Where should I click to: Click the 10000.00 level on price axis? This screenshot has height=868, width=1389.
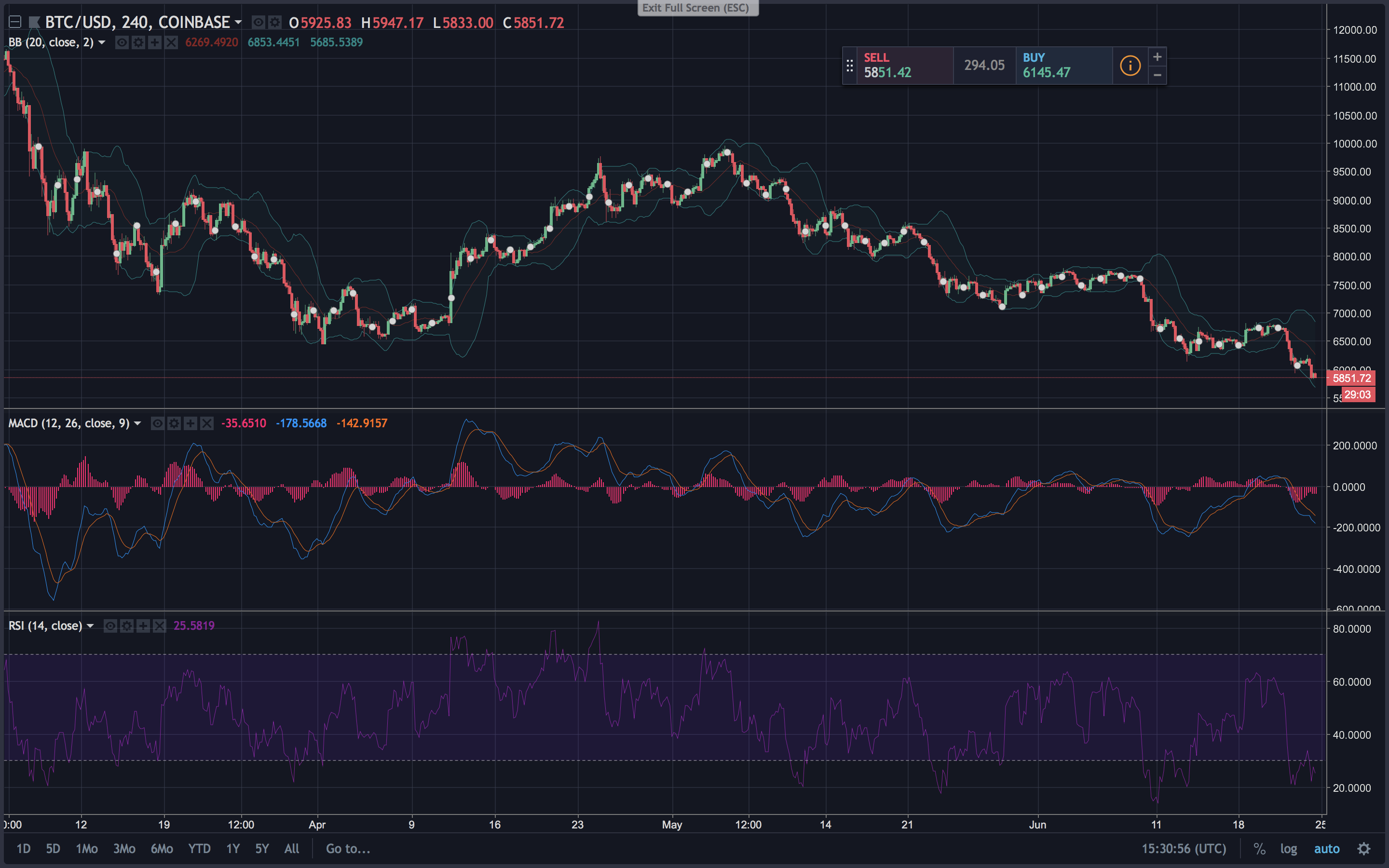[1355, 144]
